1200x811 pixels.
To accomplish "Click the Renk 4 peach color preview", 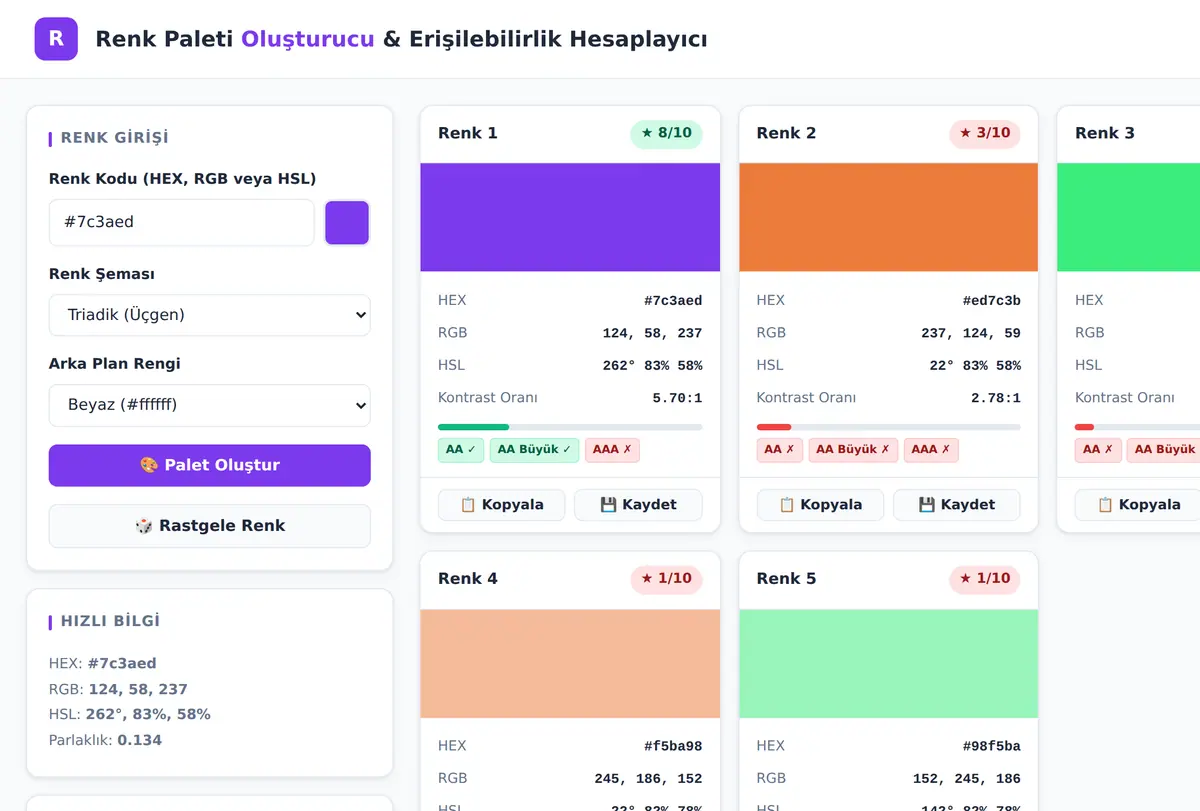I will [570, 664].
